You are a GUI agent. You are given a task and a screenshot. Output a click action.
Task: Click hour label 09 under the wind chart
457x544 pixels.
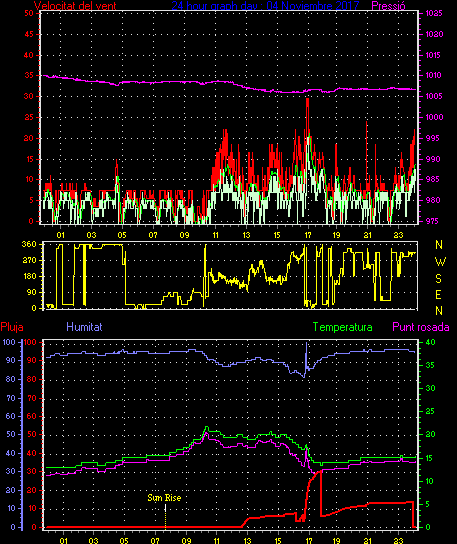pyautogui.click(x=185, y=235)
